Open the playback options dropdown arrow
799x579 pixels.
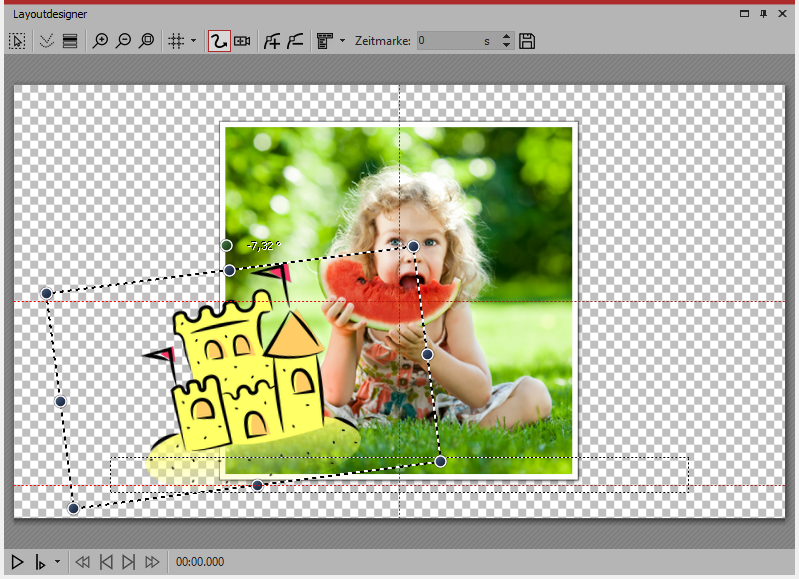pos(57,562)
